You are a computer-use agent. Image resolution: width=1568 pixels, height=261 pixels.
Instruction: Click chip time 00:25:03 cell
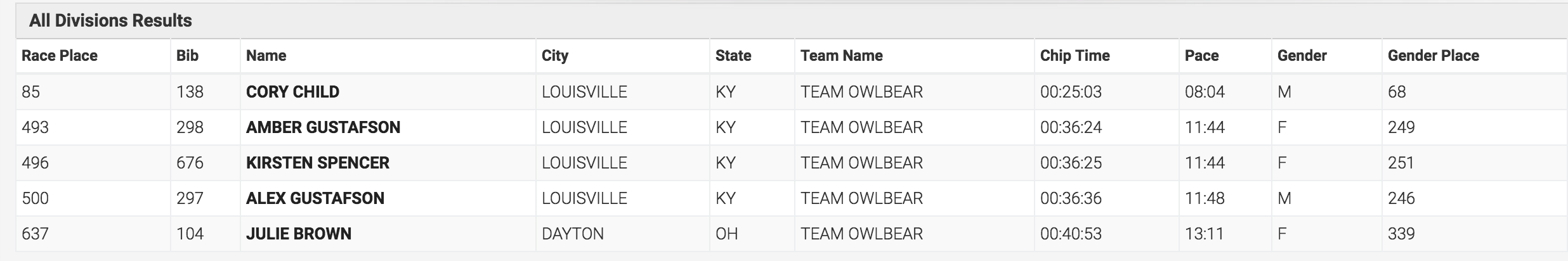pyautogui.click(x=1071, y=92)
